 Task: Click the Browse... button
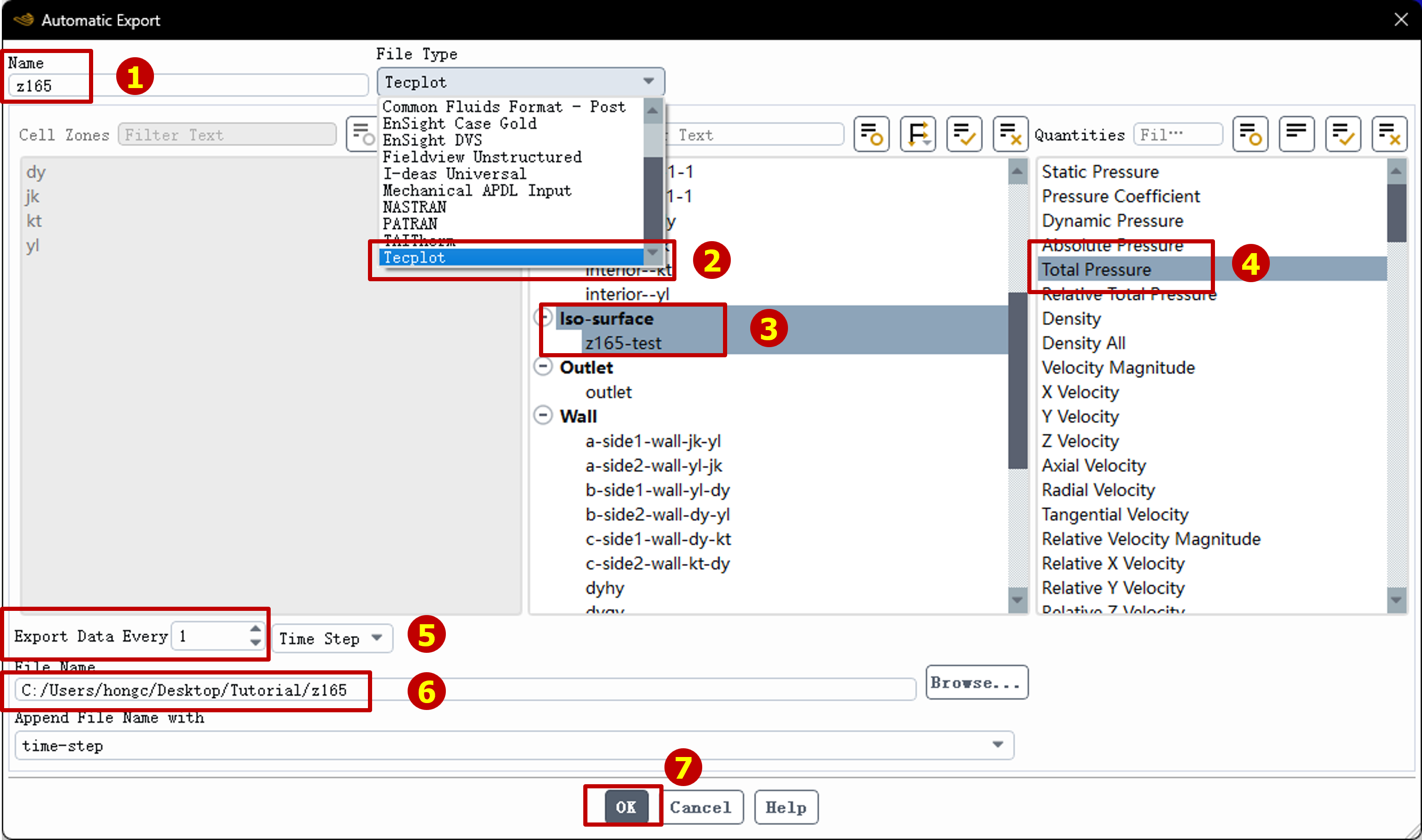tap(977, 683)
